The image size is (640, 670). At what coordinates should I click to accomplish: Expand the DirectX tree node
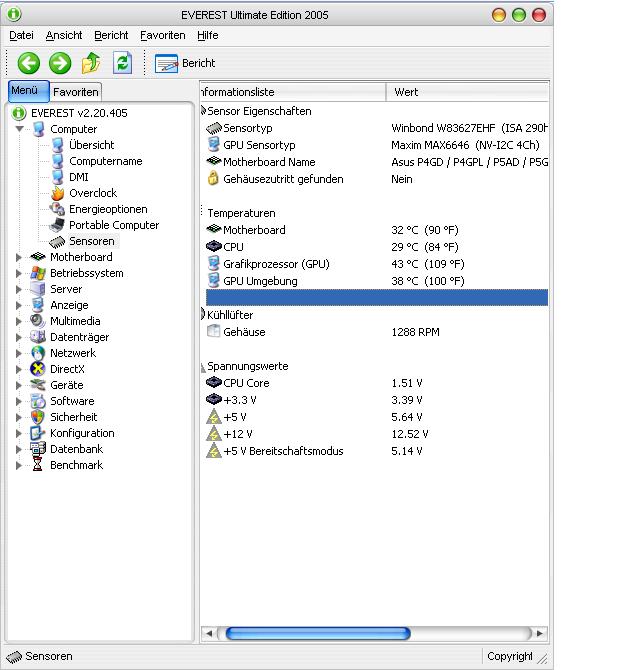click(18, 370)
